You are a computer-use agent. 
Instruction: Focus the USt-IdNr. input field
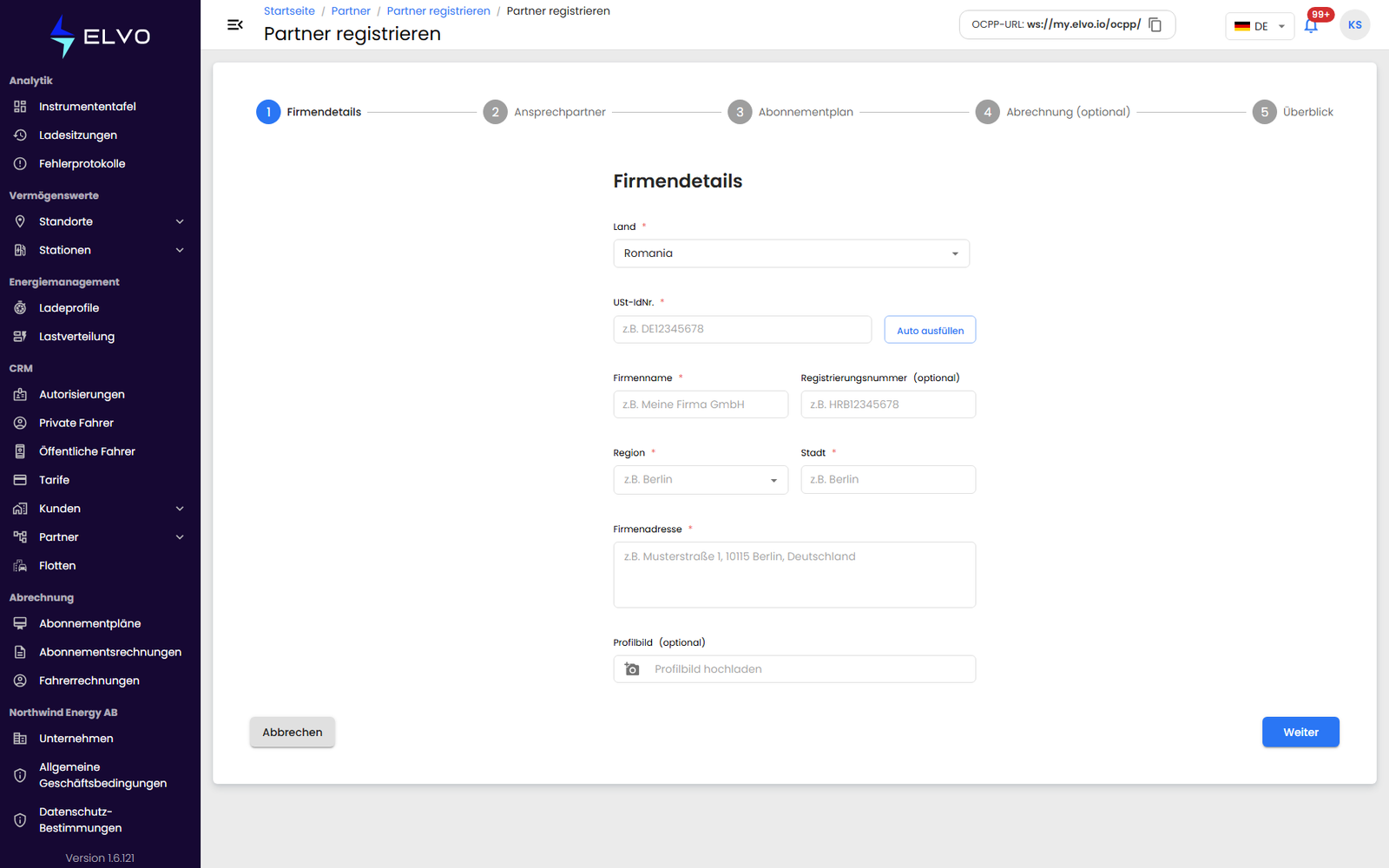(x=742, y=330)
